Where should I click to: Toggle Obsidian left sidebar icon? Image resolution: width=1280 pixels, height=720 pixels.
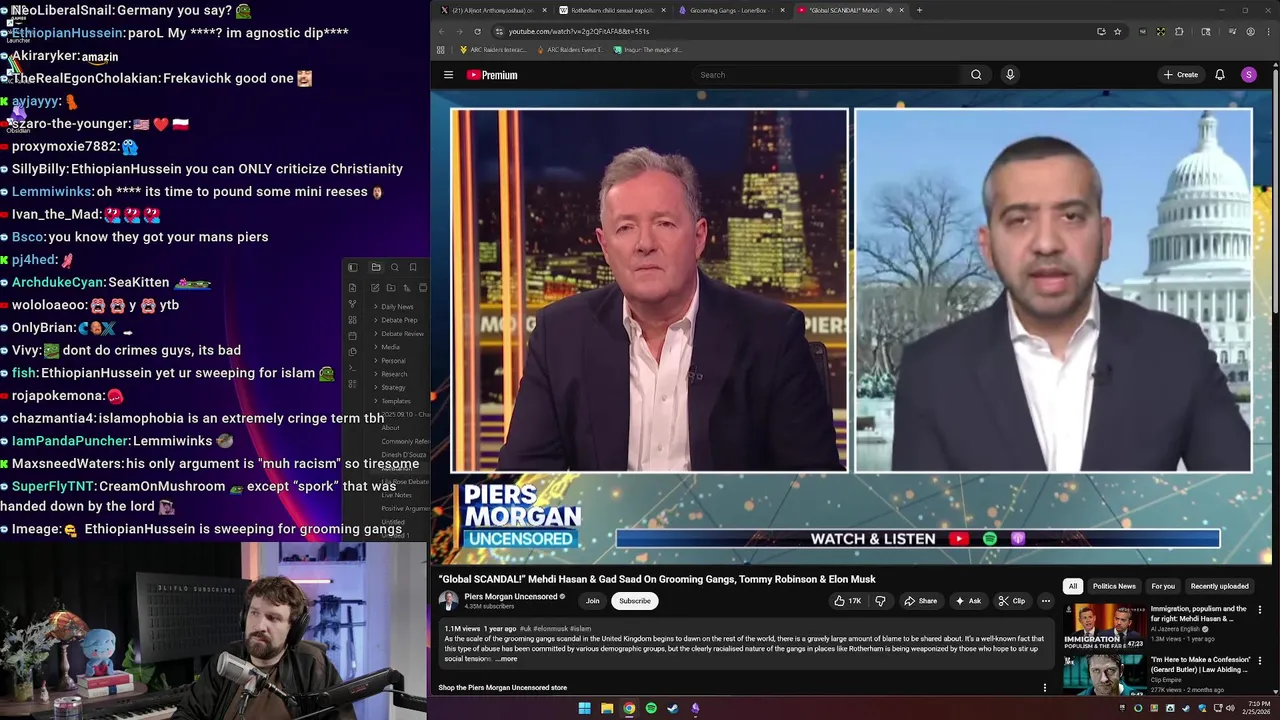352,267
